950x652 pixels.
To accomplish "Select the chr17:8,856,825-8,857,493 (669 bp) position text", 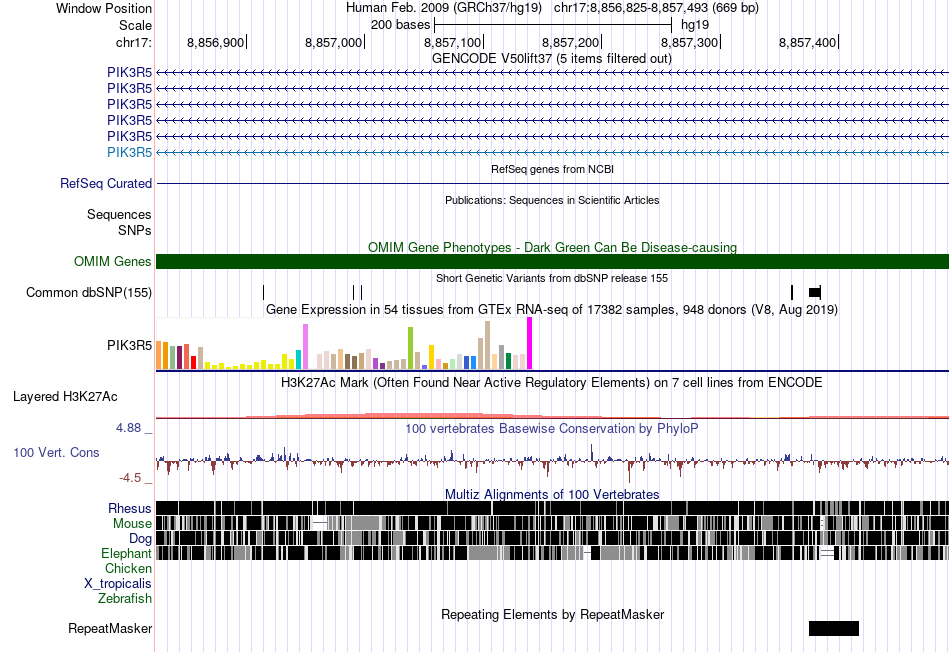I will coord(656,8).
